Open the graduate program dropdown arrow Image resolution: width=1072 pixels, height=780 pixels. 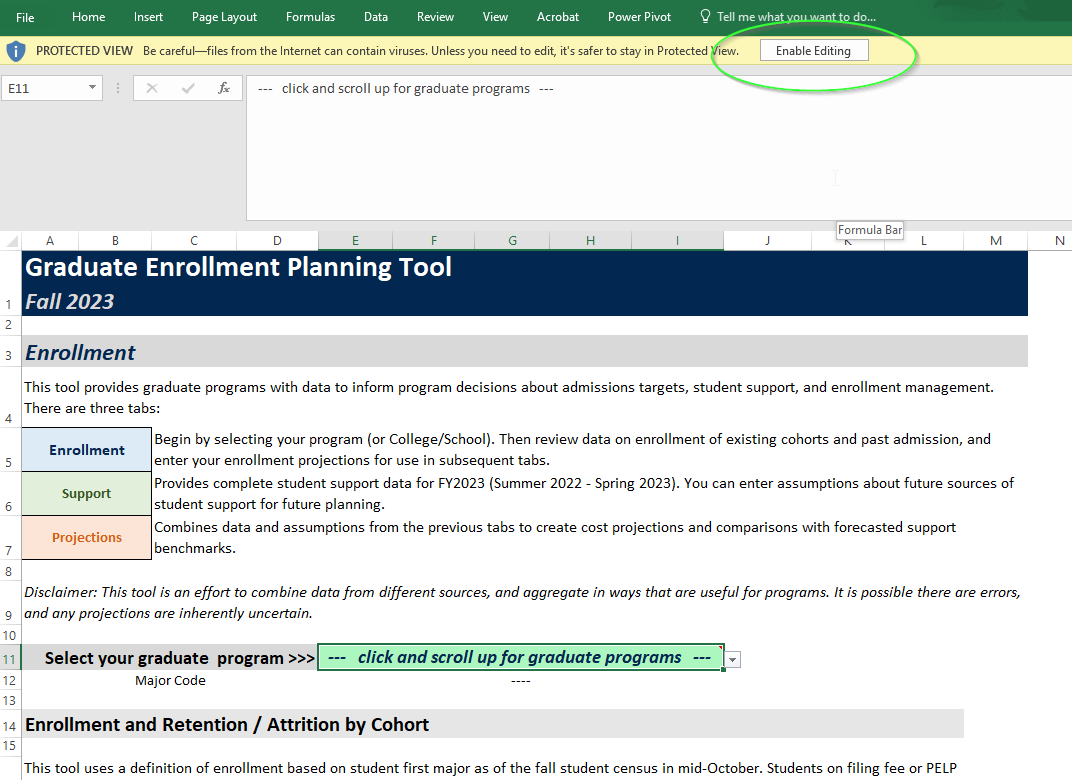[733, 659]
